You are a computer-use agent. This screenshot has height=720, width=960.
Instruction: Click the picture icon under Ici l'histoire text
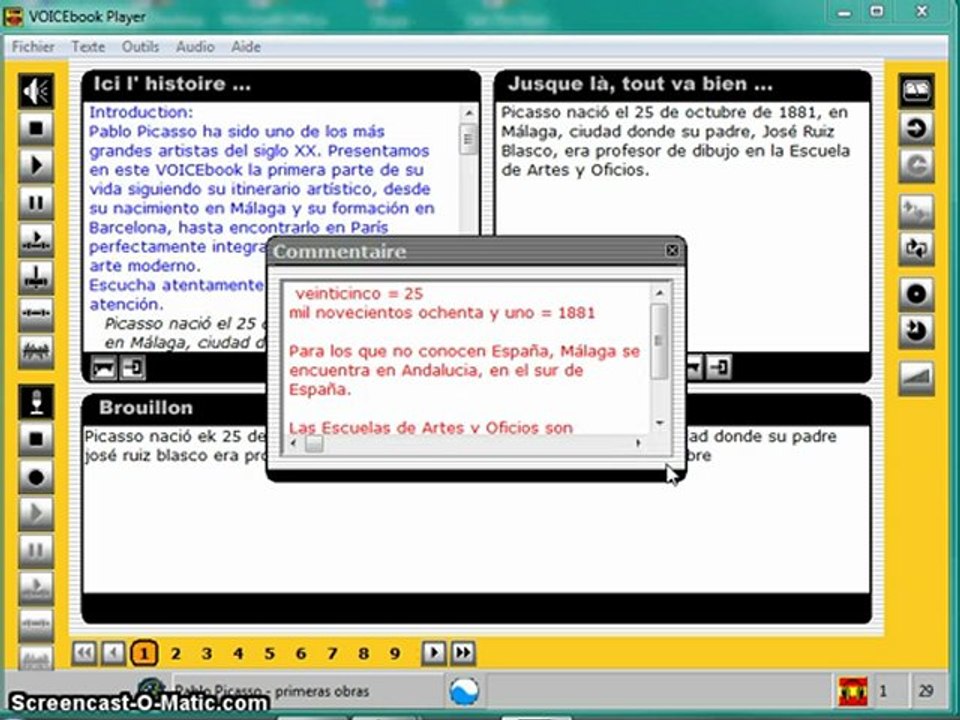(103, 368)
